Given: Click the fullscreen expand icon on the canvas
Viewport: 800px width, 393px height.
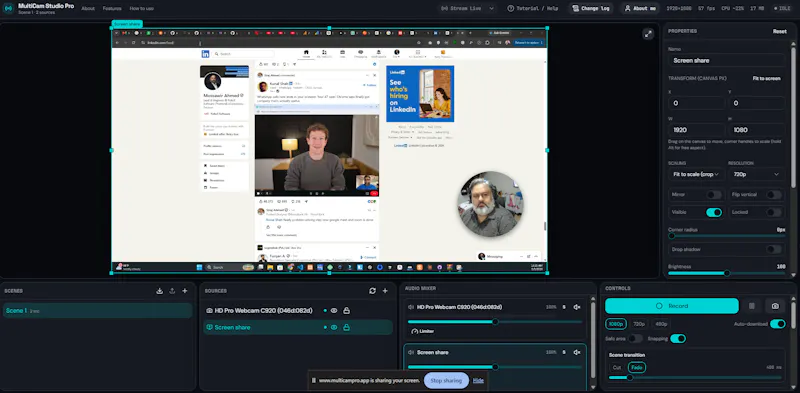Looking at the screenshot, I should (x=648, y=34).
